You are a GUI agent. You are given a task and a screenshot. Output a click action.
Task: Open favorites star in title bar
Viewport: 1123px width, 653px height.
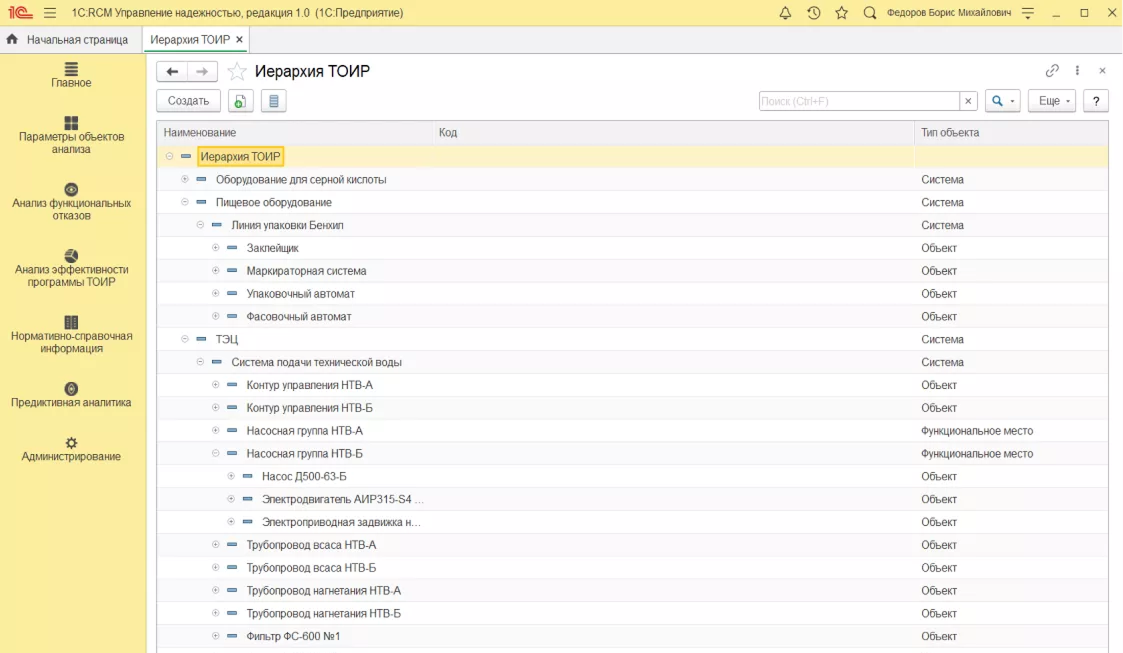pos(842,13)
